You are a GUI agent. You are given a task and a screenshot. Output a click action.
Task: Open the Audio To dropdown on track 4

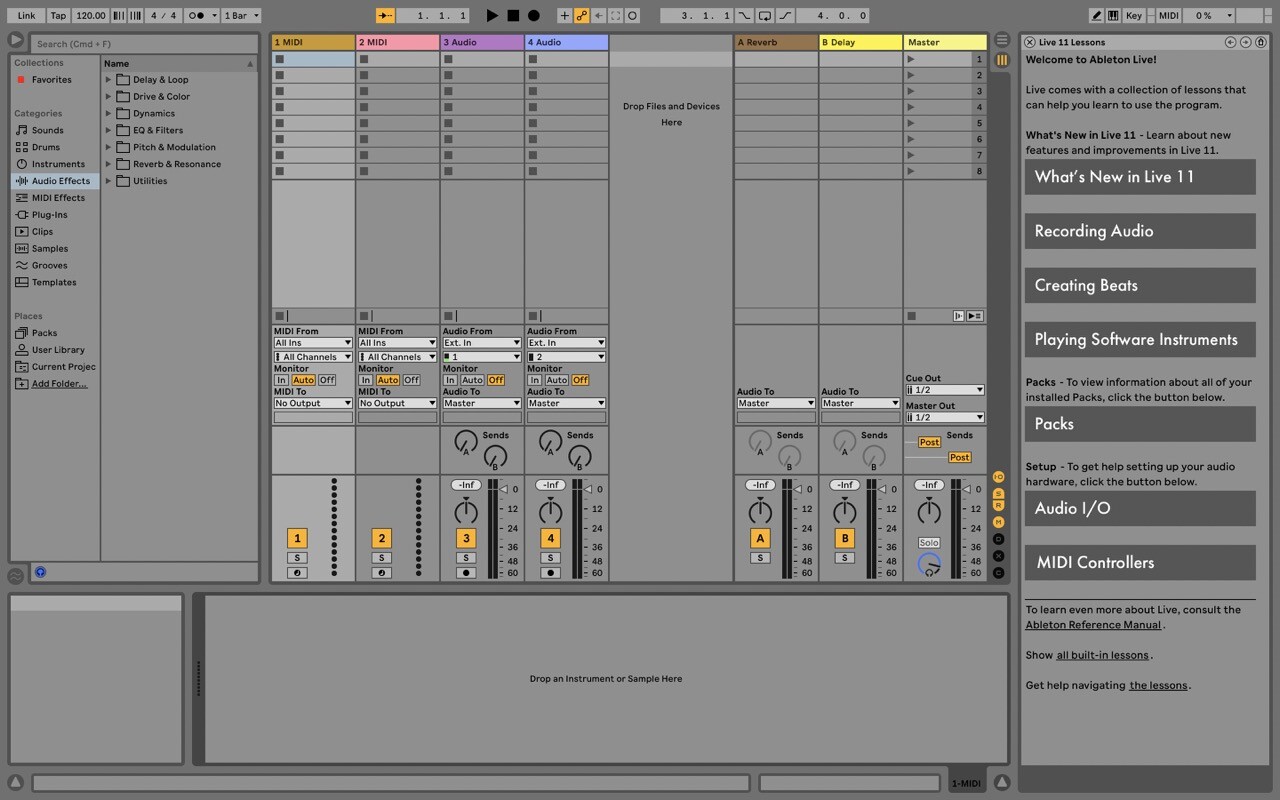coord(566,403)
